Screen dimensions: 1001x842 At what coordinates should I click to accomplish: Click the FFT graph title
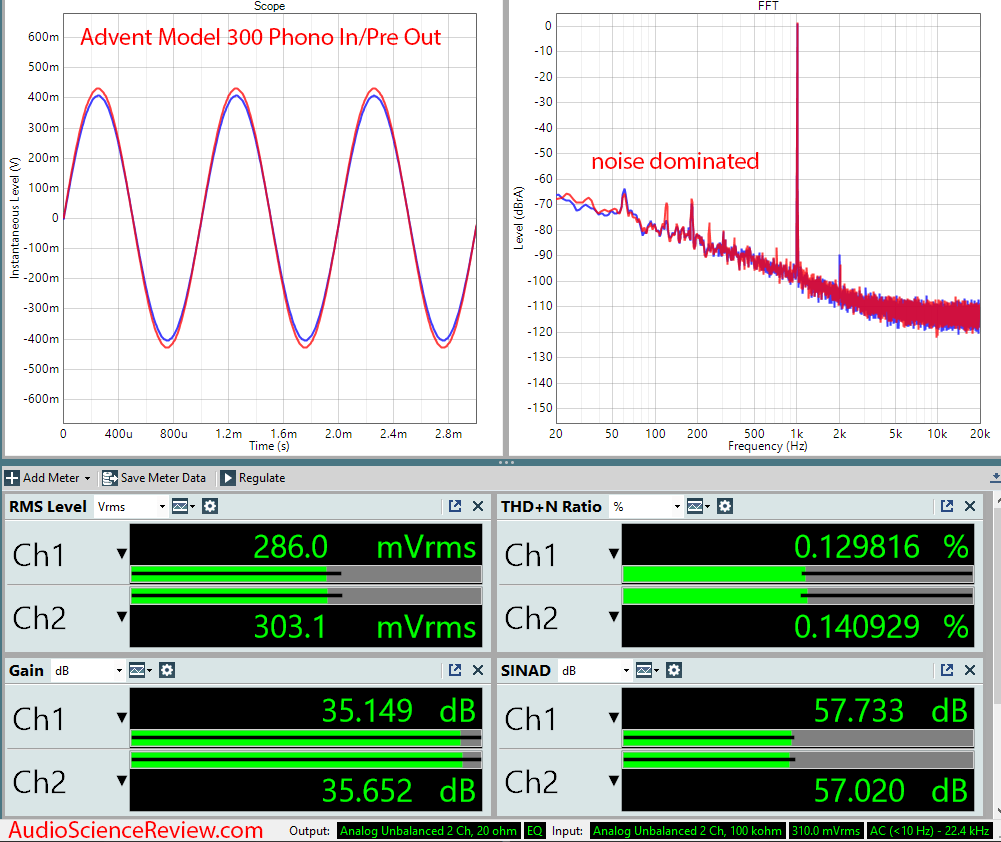(x=768, y=6)
